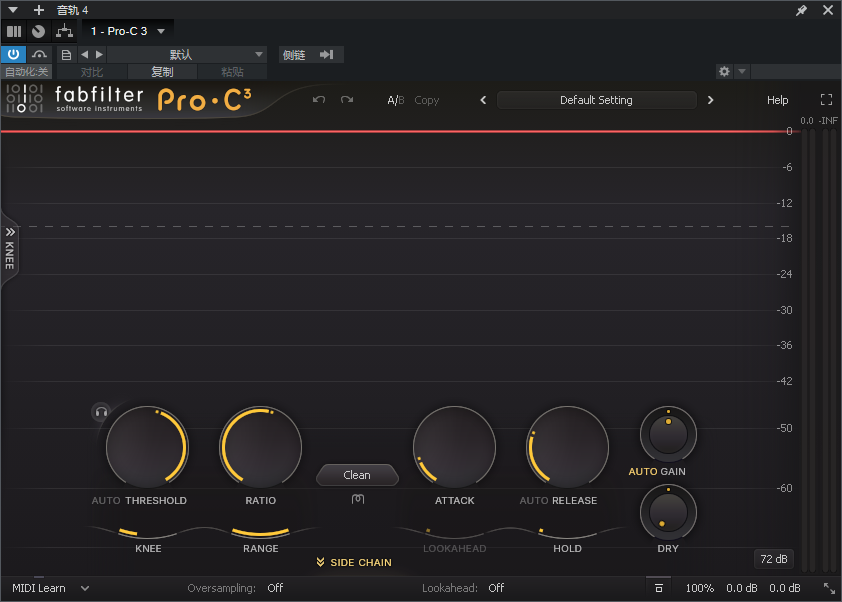Open the Clean style selector
Image resolution: width=842 pixels, height=602 pixels.
coord(357,475)
